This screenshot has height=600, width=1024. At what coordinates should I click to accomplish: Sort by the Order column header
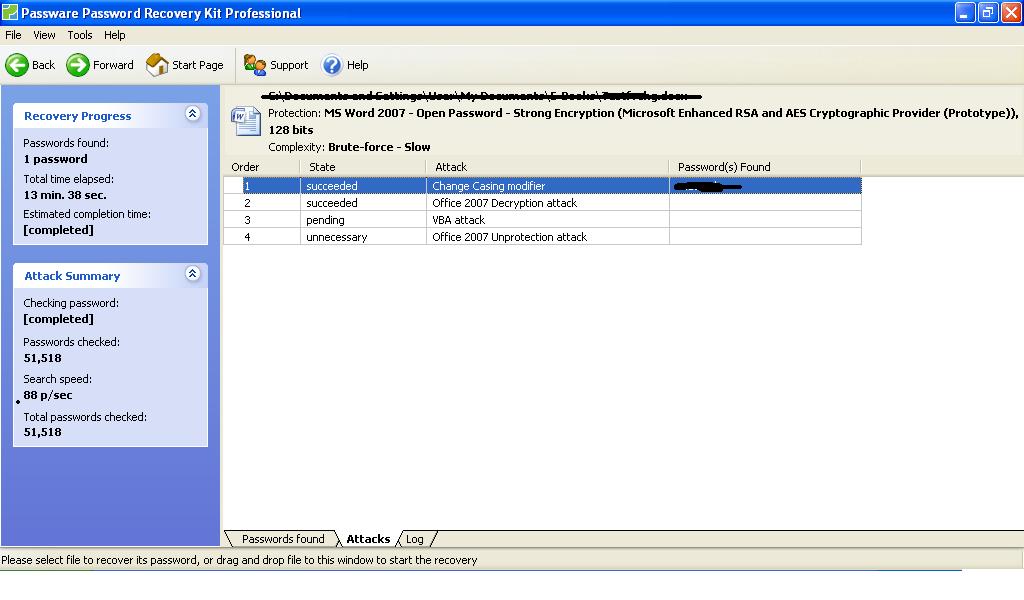[x=262, y=167]
